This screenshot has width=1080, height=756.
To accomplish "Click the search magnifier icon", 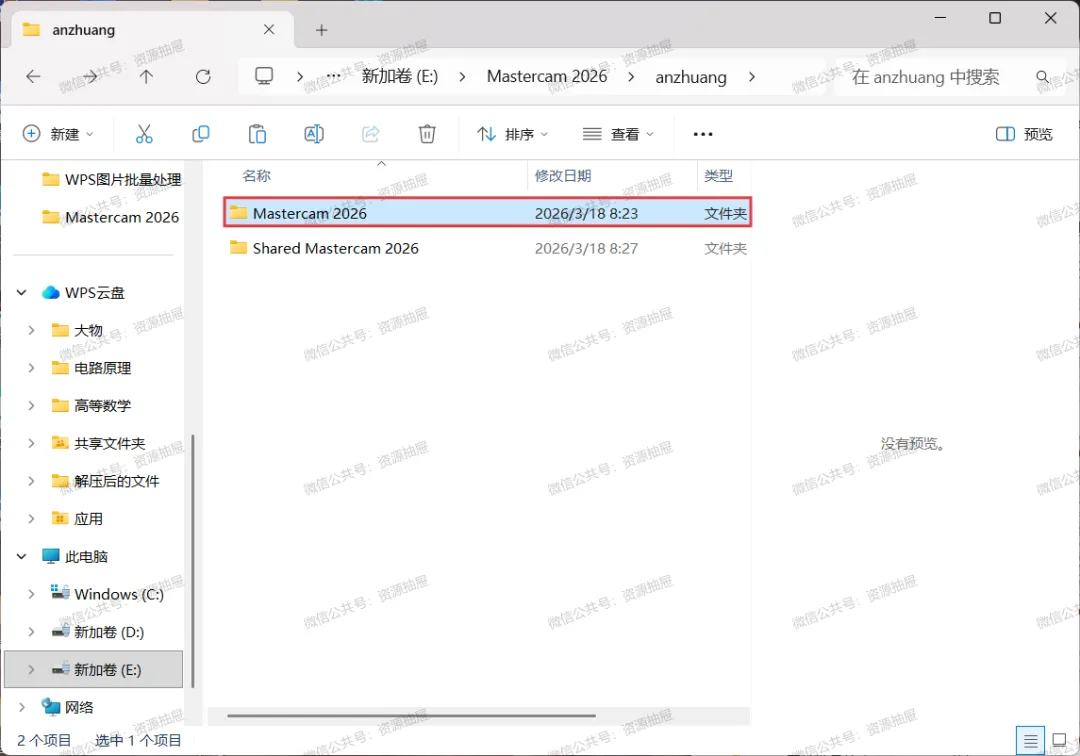I will coord(1043,76).
